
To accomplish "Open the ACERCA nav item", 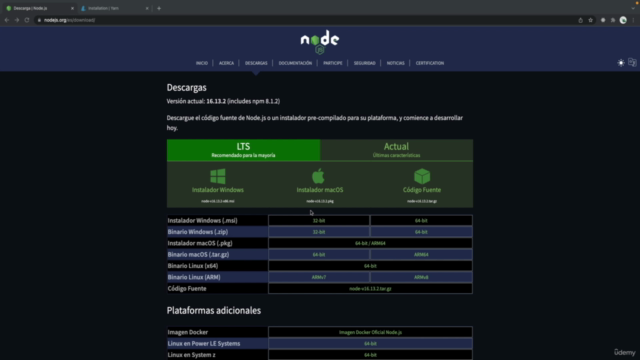I will click(226, 63).
